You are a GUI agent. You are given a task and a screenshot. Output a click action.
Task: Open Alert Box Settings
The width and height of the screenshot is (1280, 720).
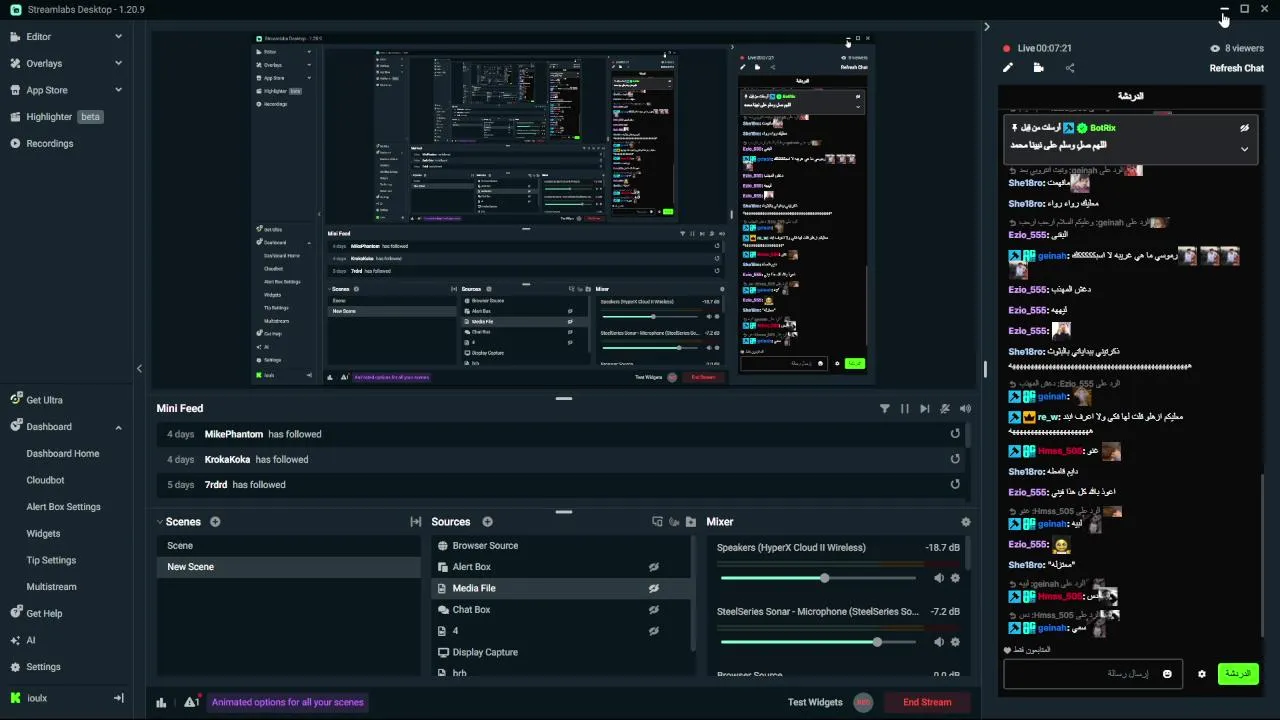pyautogui.click(x=63, y=507)
